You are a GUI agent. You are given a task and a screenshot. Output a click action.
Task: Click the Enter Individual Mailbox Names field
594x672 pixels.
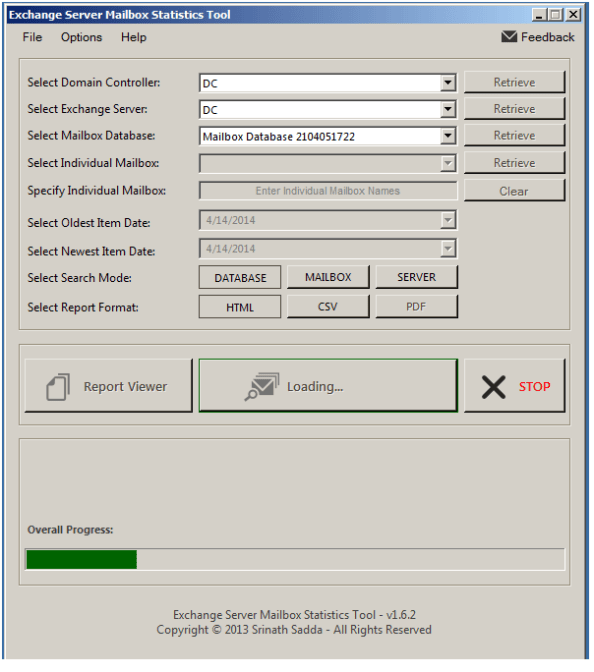point(328,191)
